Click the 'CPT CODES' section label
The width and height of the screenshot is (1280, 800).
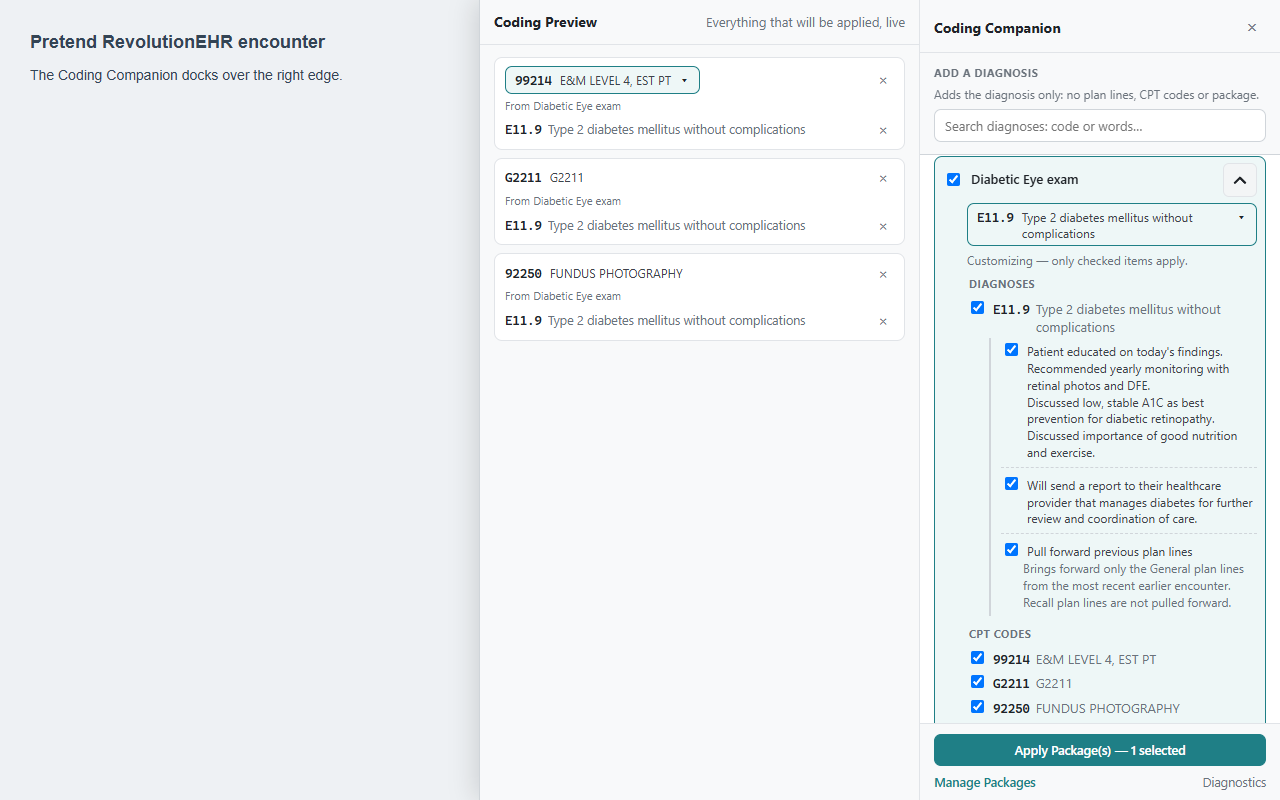pyautogui.click(x=1000, y=634)
